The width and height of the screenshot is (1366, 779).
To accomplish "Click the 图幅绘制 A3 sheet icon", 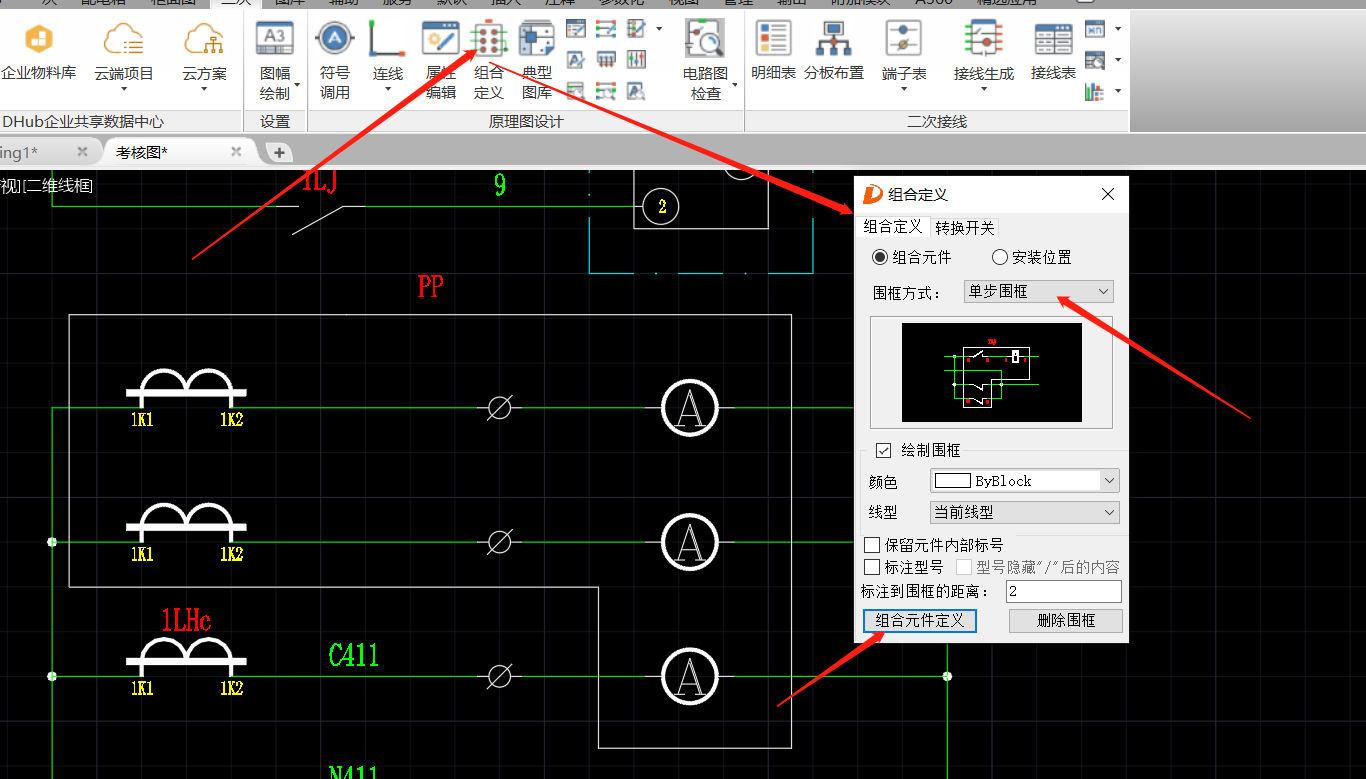I will (274, 40).
